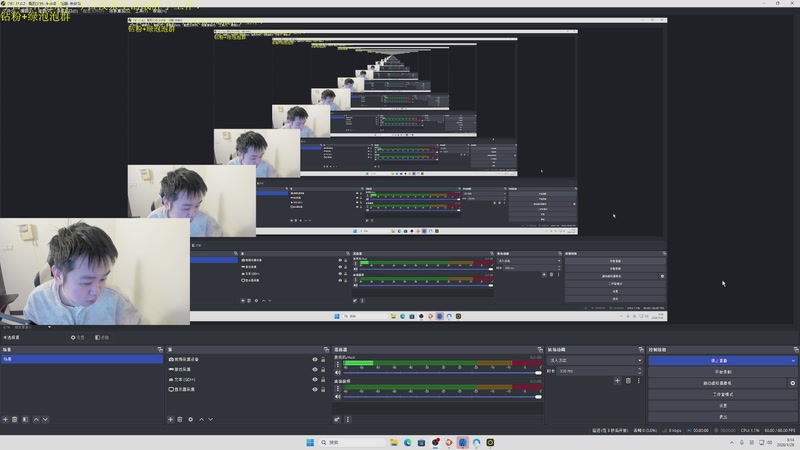Open scene filters icon in Scenes panel
The height and width of the screenshot is (450, 800).
[25, 419]
